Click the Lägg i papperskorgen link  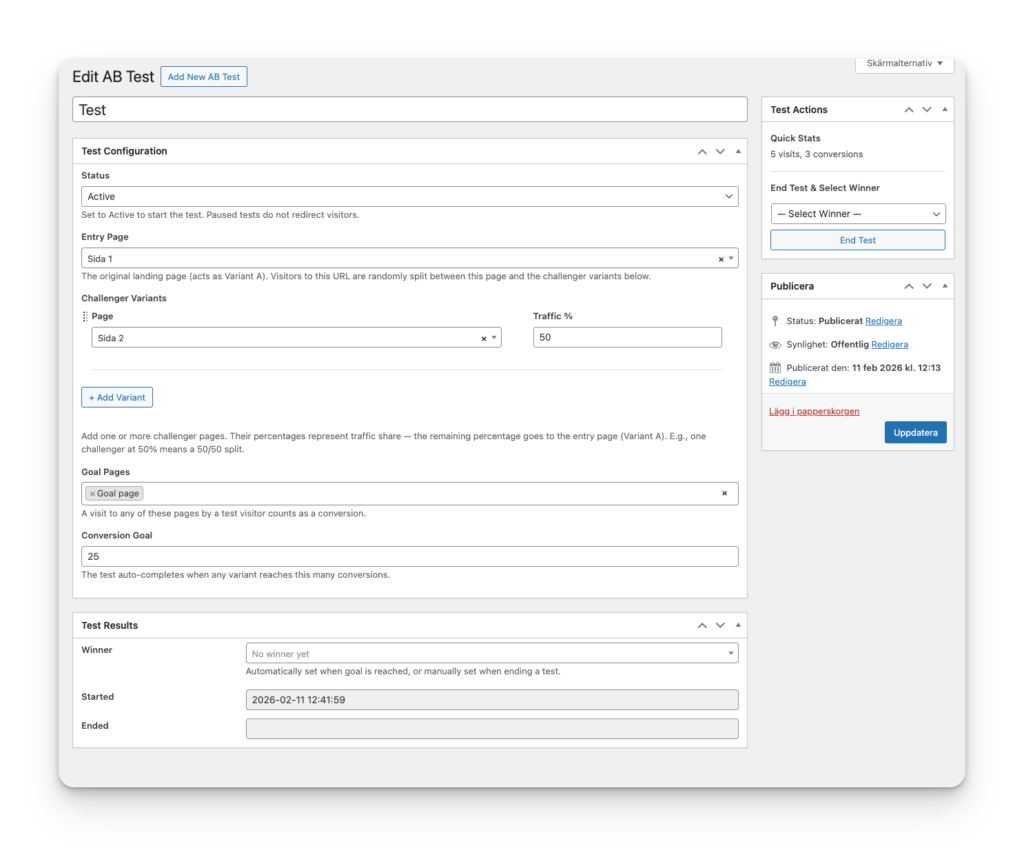[814, 411]
